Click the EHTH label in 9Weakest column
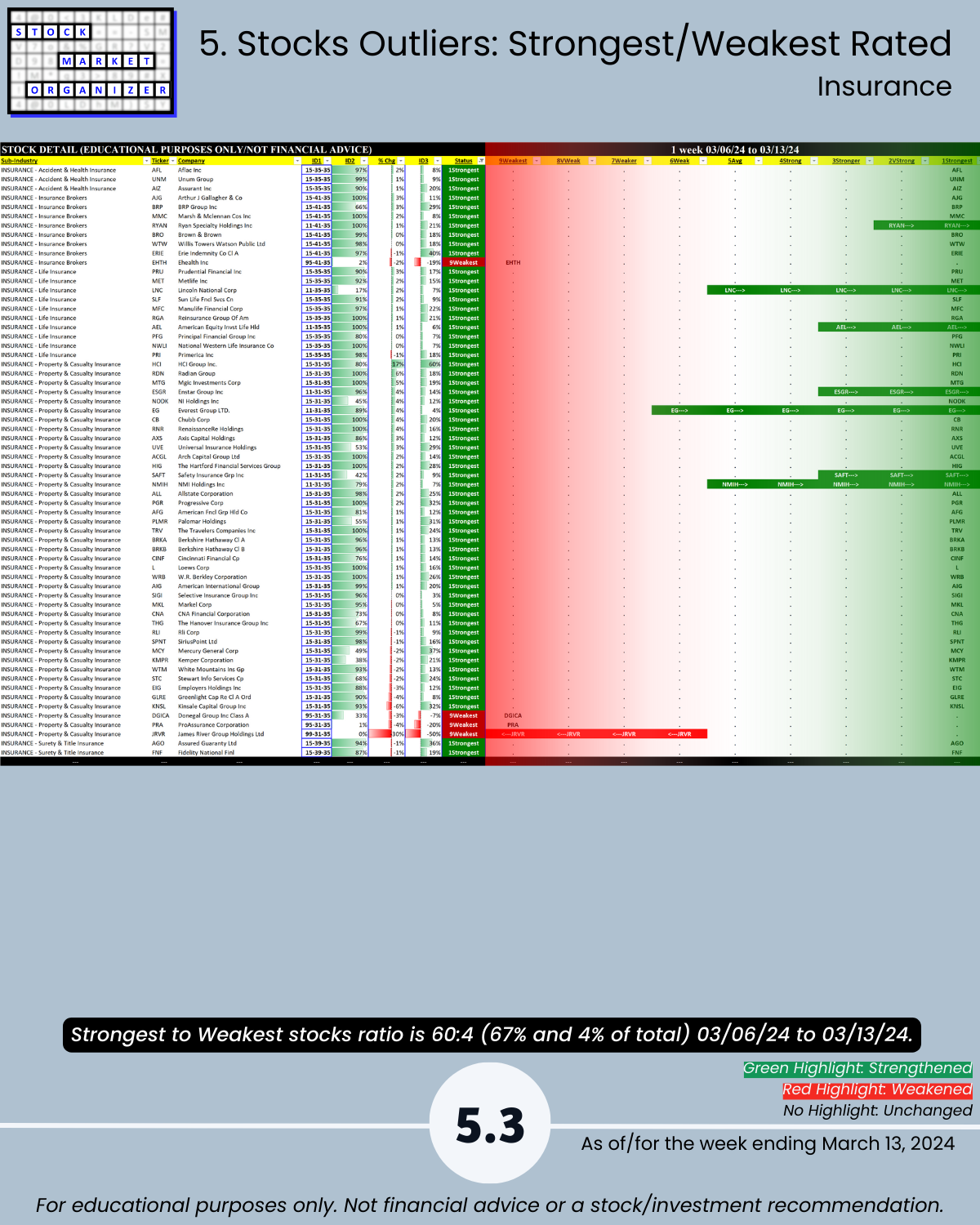The width and height of the screenshot is (980, 1225). (513, 262)
